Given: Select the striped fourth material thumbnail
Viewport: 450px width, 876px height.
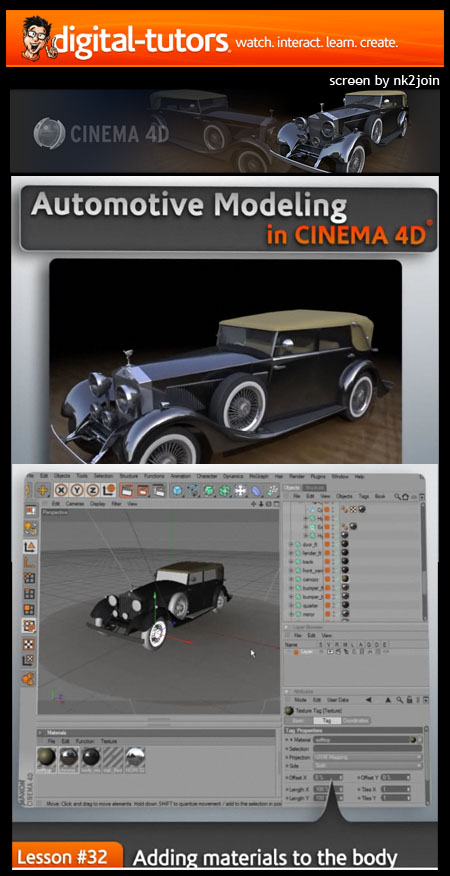Looking at the screenshot, I should 113,759.
